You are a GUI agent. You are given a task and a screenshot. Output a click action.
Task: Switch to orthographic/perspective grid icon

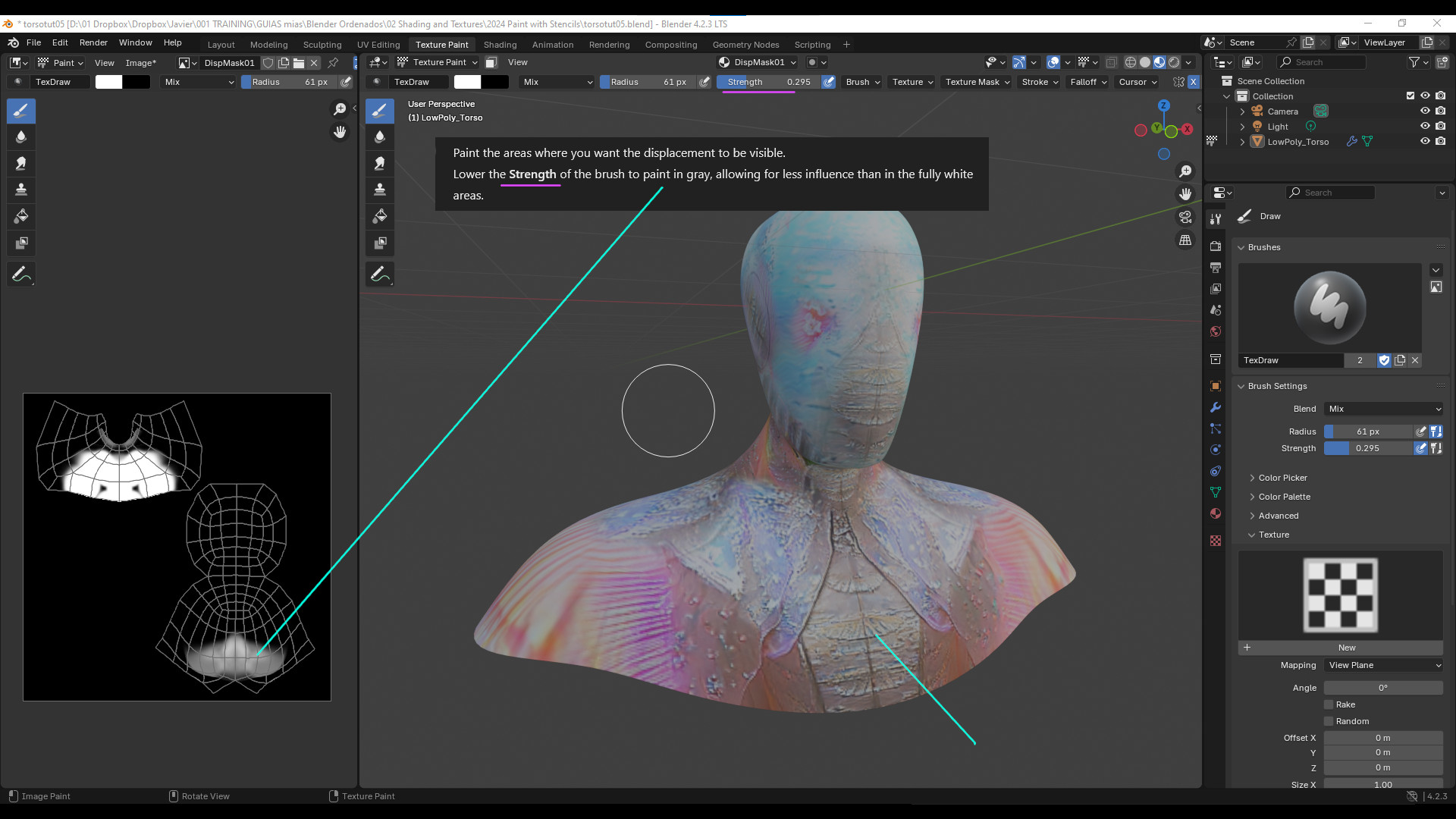tap(1185, 240)
